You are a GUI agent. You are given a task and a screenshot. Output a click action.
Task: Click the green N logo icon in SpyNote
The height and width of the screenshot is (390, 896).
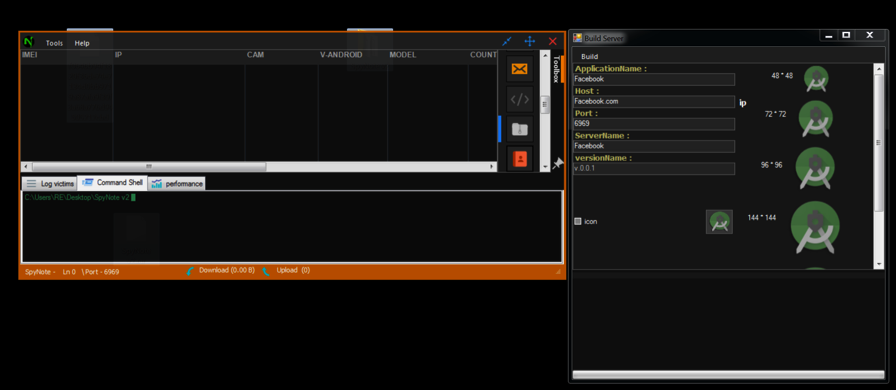28,42
